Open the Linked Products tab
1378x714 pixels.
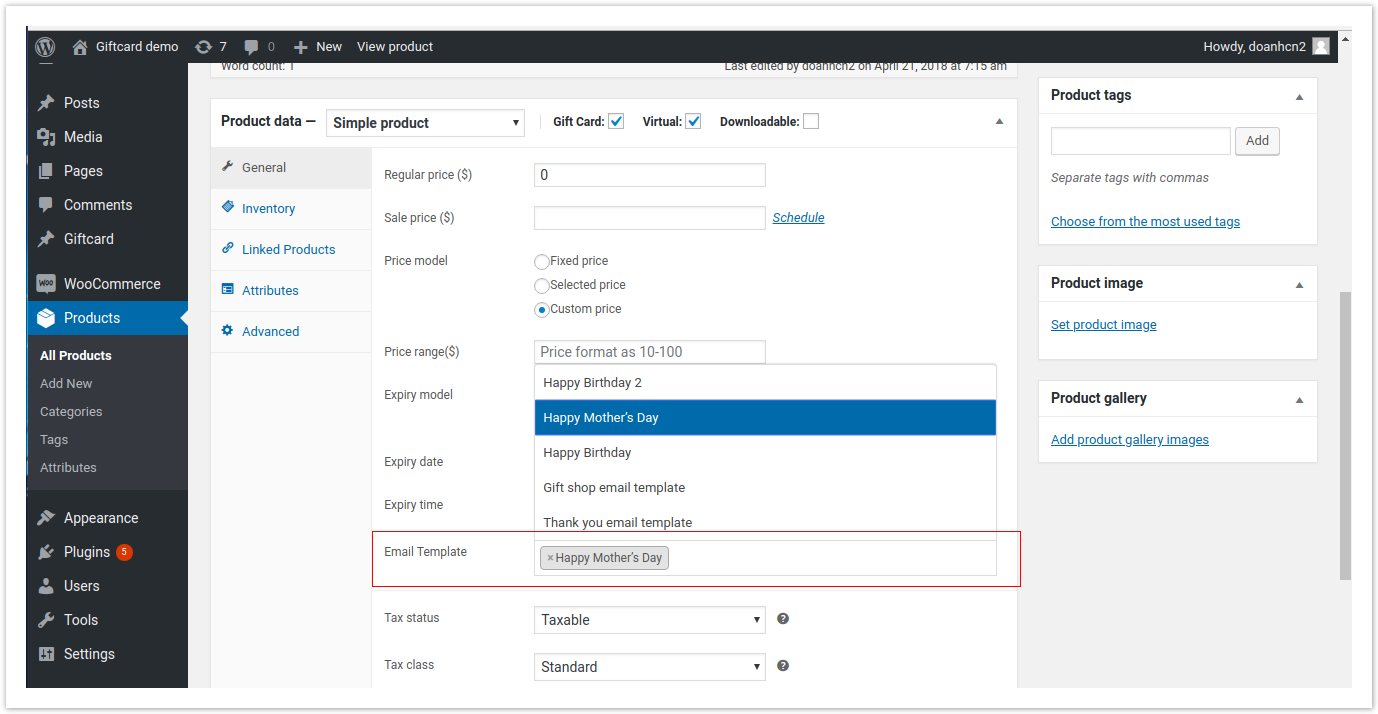[288, 250]
